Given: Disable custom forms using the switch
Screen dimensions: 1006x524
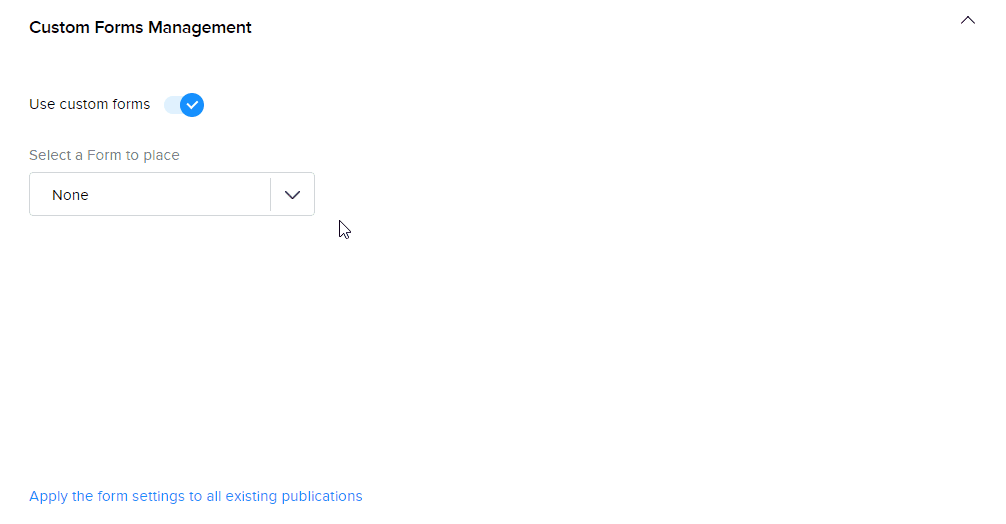Looking at the screenshot, I should coord(185,105).
